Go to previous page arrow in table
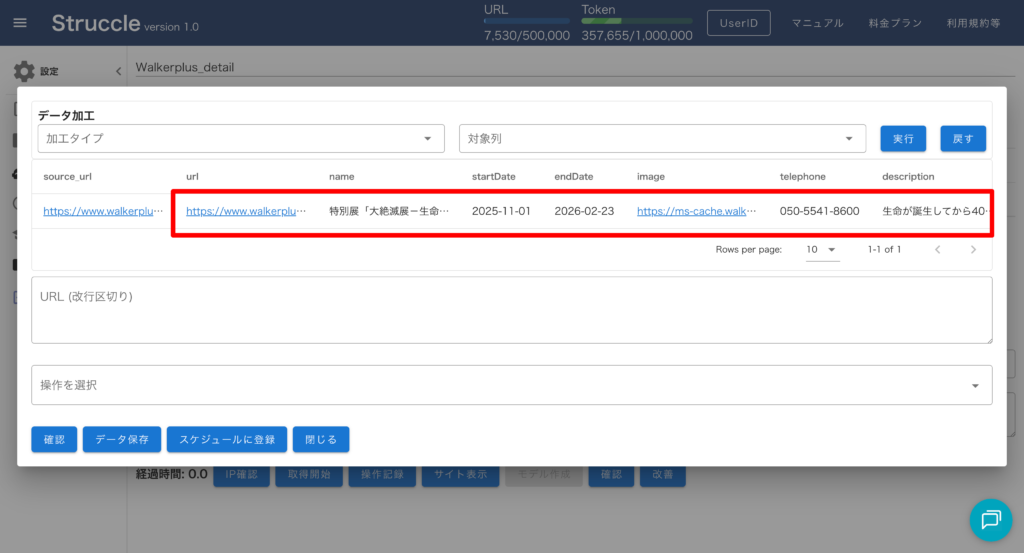1024x553 pixels. point(937,249)
